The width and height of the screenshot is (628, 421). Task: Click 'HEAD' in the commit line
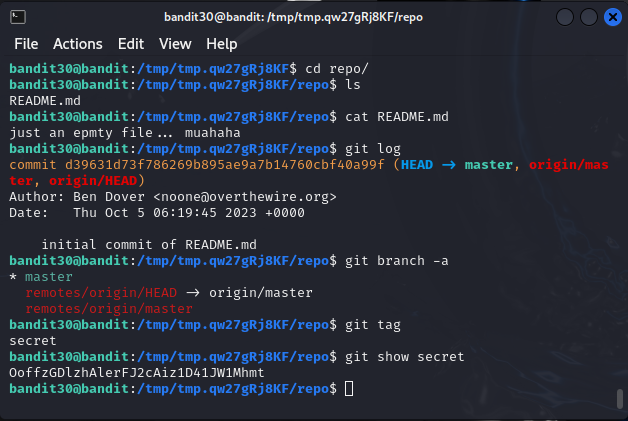point(417,165)
